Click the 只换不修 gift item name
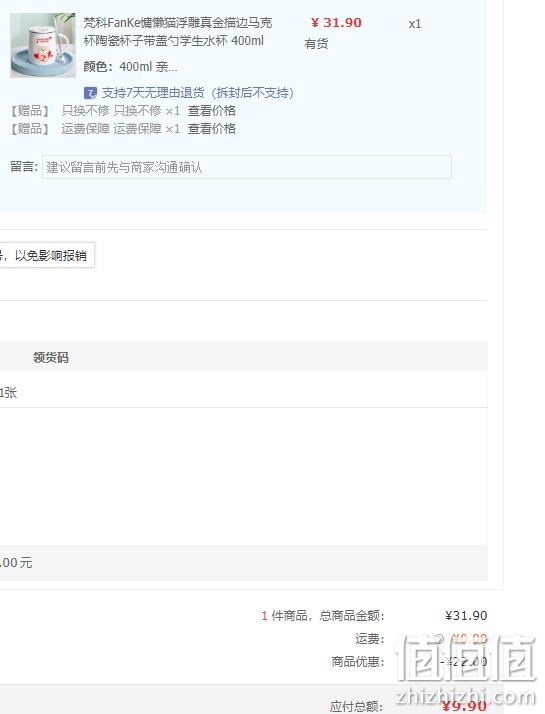The height and width of the screenshot is (714, 545). [x=112, y=111]
